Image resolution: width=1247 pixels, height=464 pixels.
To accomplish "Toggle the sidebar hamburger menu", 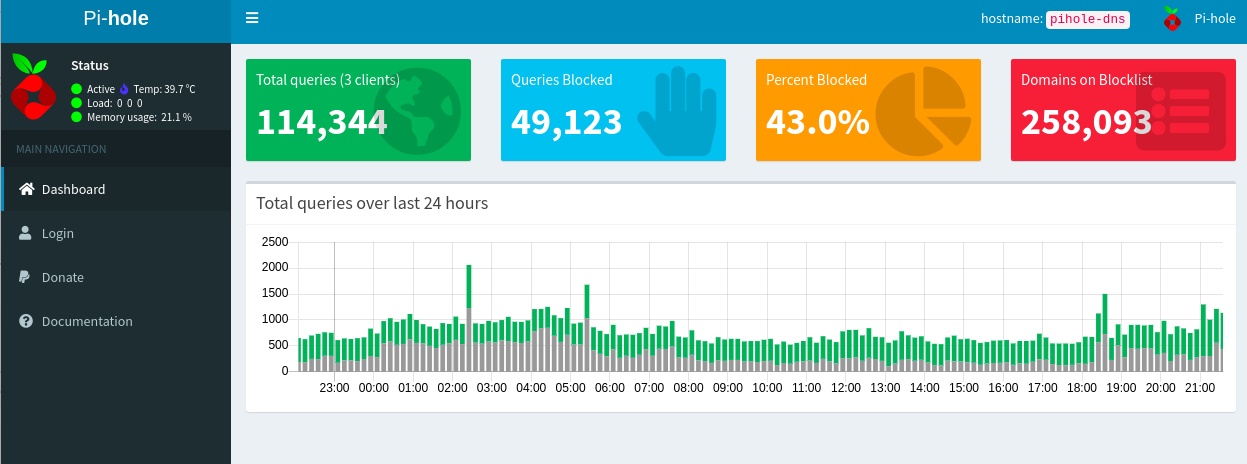I will (x=252, y=18).
